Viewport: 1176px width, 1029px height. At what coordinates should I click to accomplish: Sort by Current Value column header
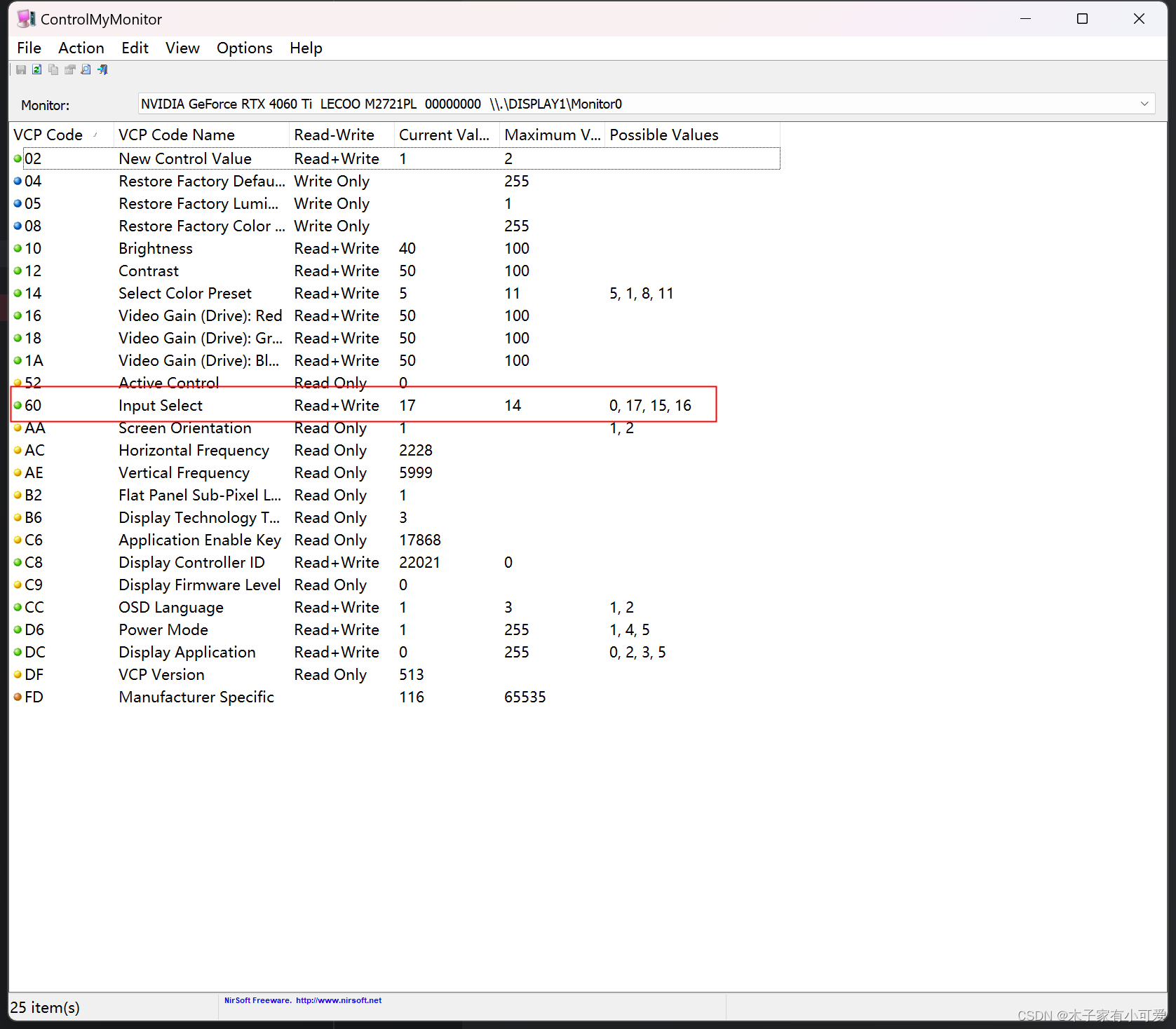[x=447, y=135]
